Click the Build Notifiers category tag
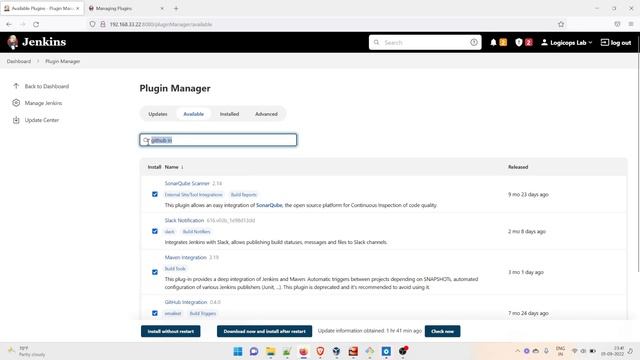The image size is (640, 360). (196, 231)
